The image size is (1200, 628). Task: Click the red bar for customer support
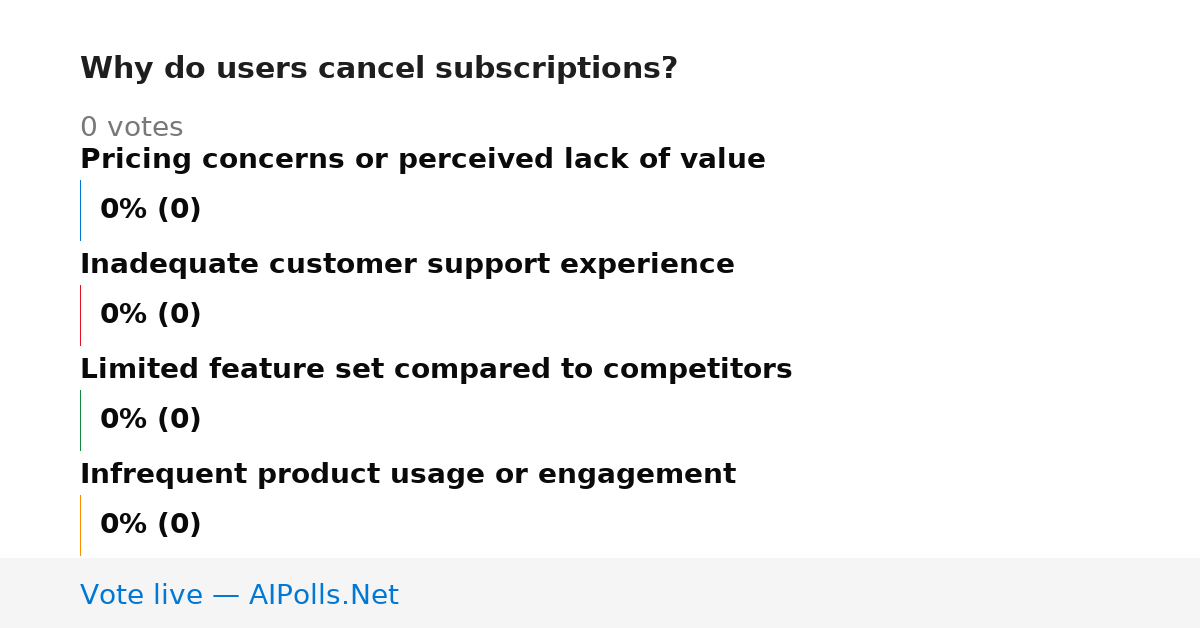coord(80,315)
